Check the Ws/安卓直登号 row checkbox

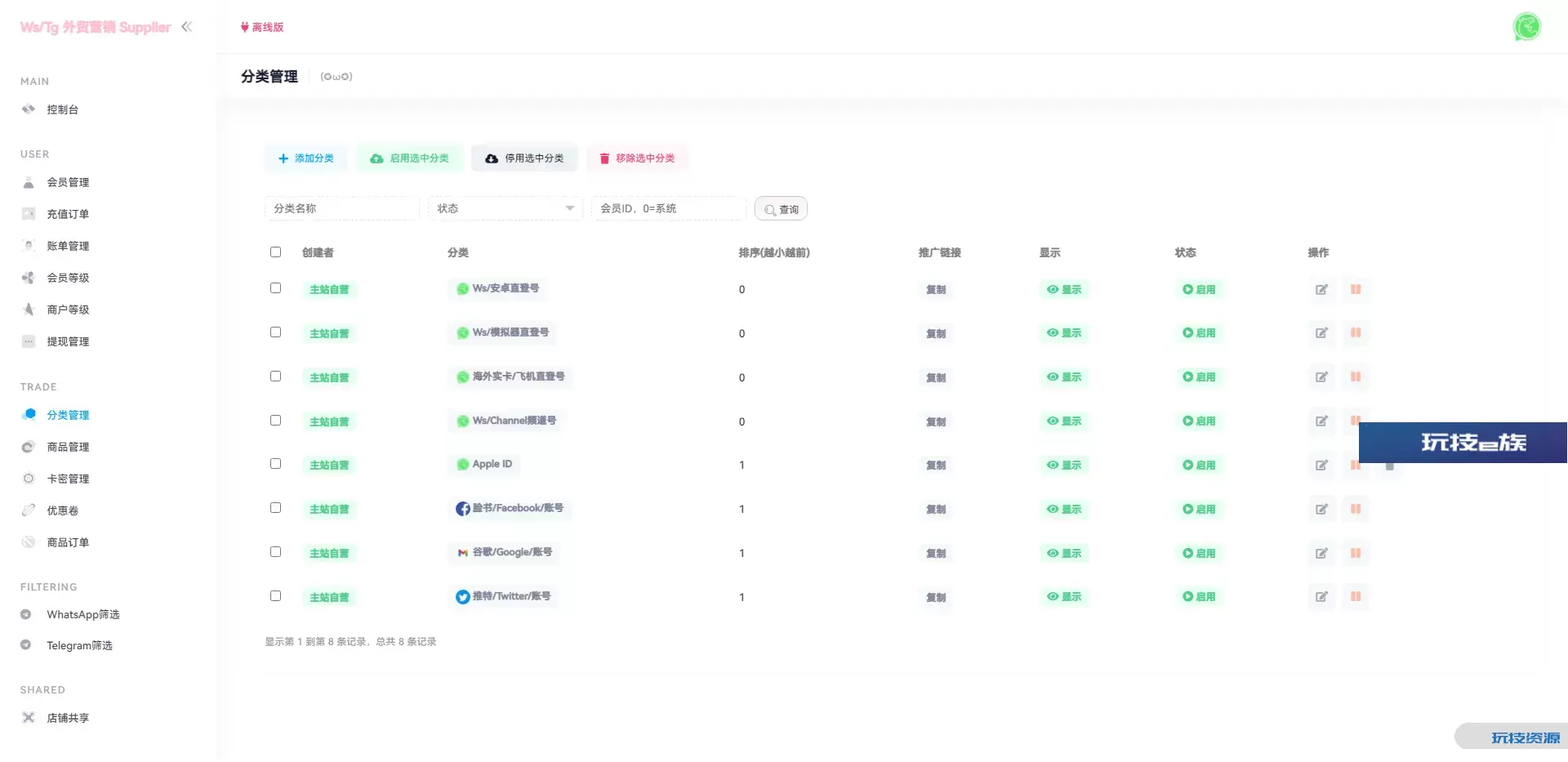[275, 288]
